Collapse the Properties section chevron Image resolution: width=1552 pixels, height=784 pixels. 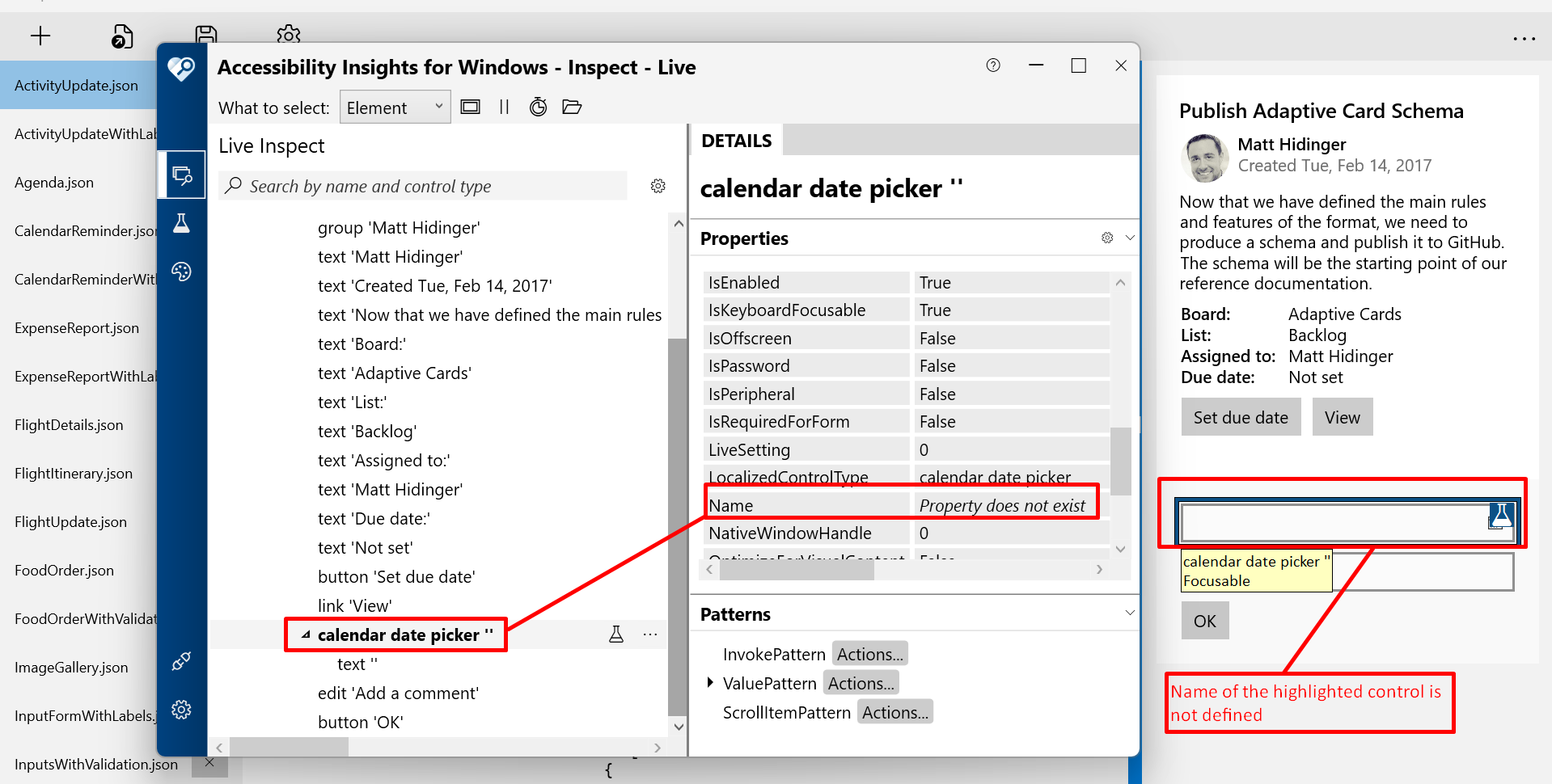[1130, 237]
